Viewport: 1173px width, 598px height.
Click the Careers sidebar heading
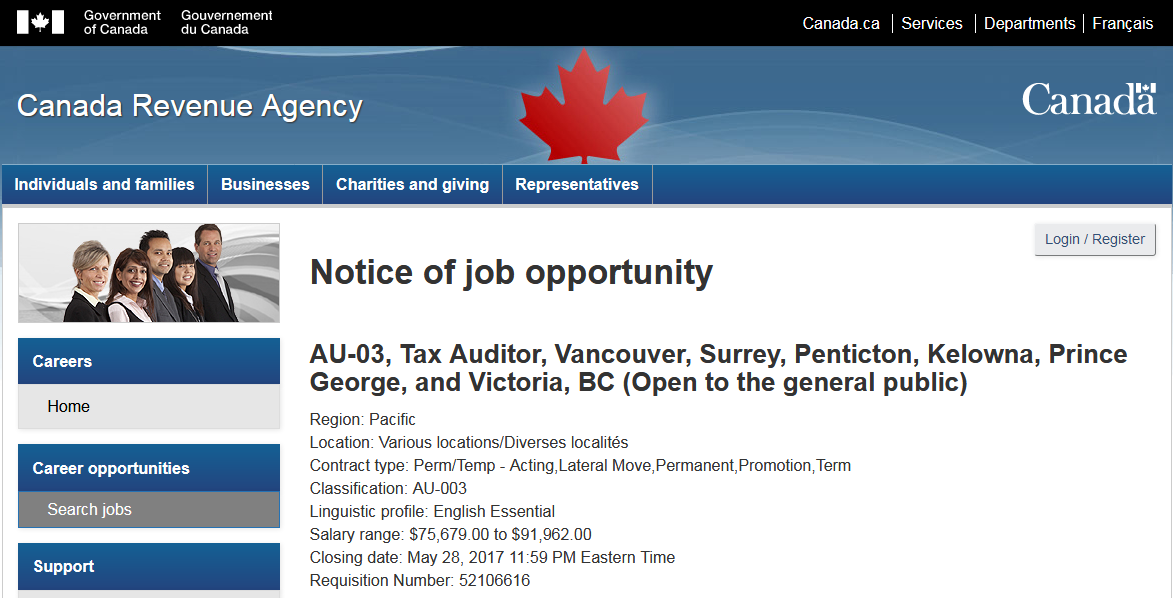click(x=62, y=361)
